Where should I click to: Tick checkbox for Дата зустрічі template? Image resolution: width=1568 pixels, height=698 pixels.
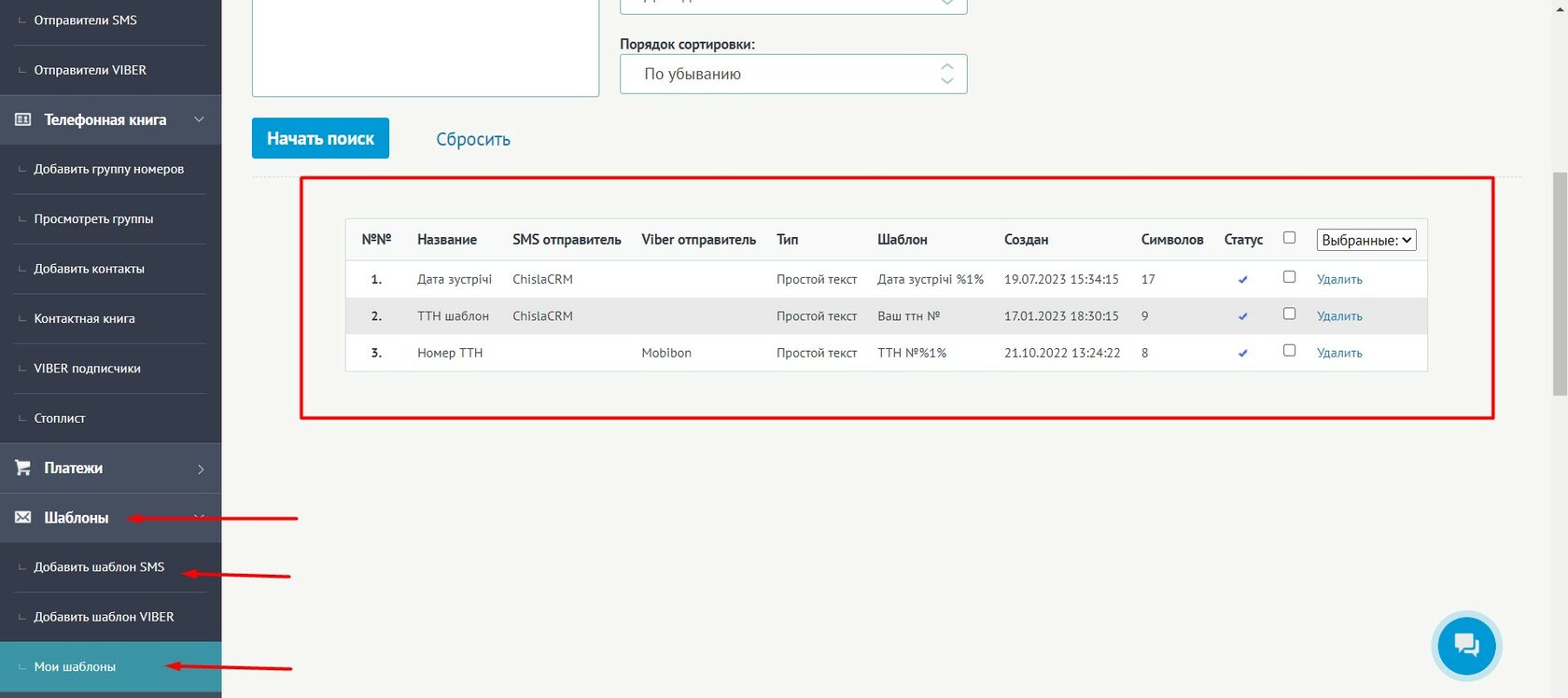click(1289, 277)
